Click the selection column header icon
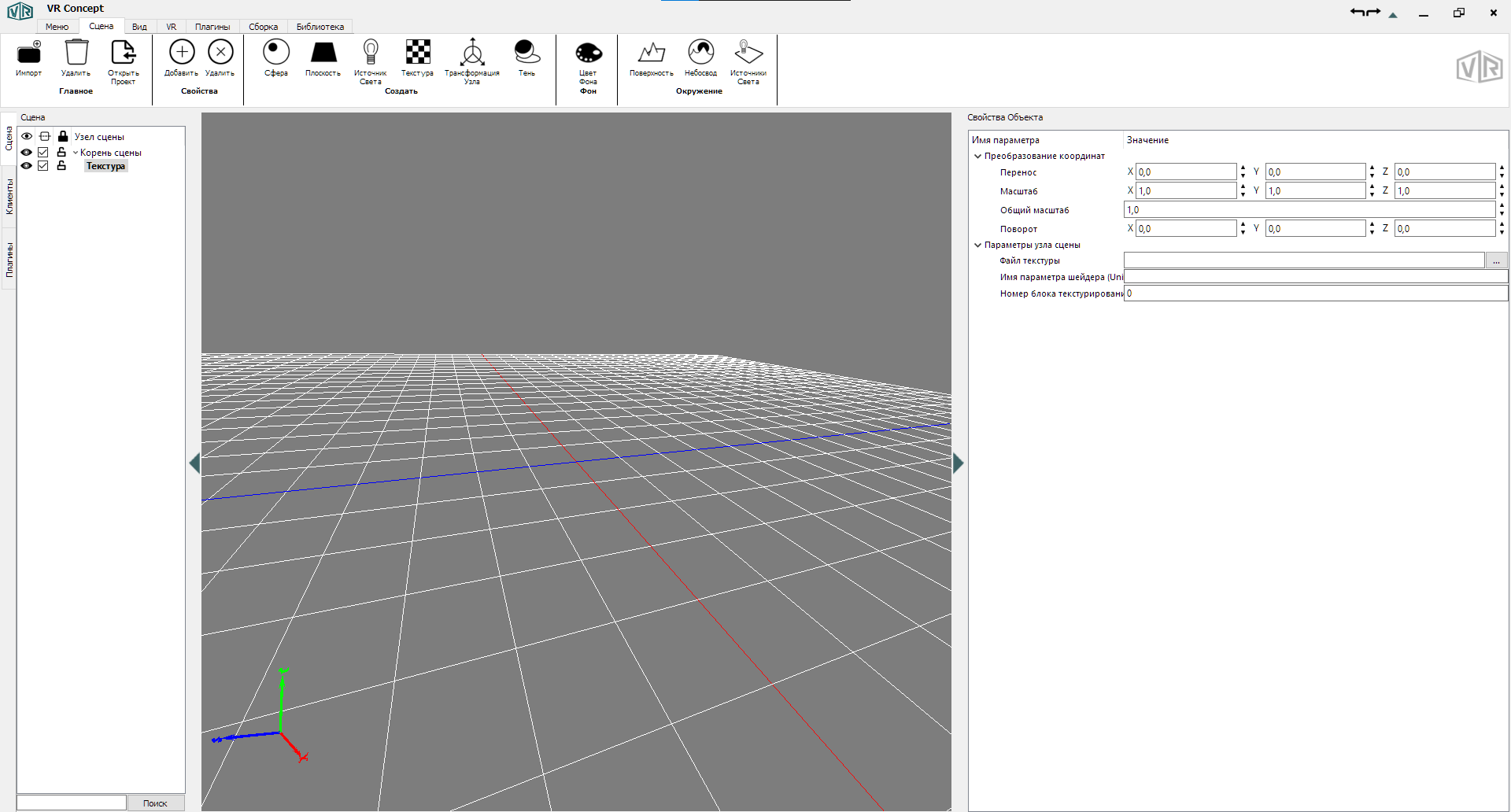This screenshot has width=1511, height=812. pos(45,136)
